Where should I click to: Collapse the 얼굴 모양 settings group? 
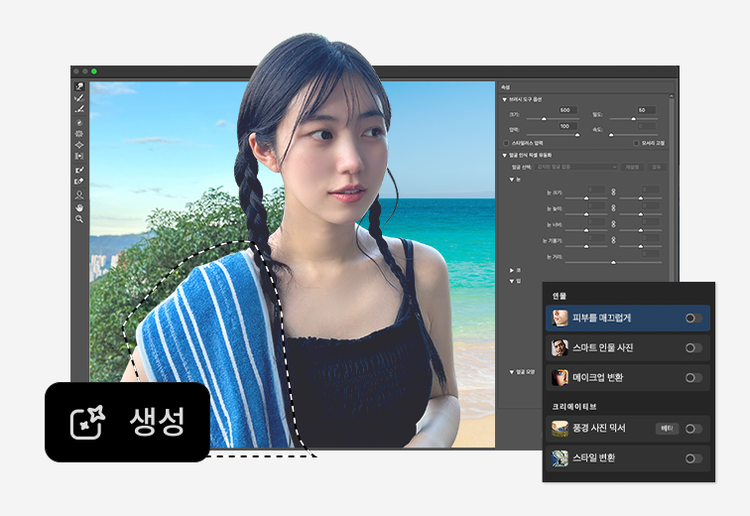512,372
